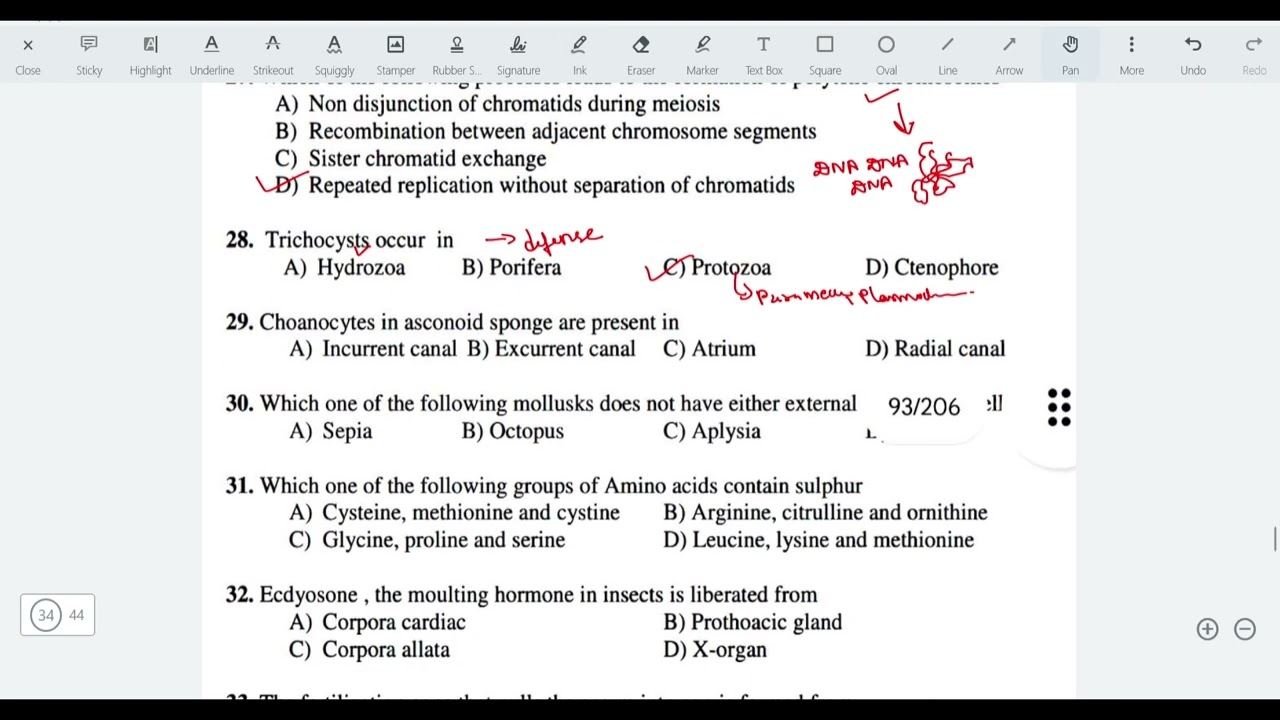The width and height of the screenshot is (1280, 720).
Task: Click question 31 about sulphur amino acids
Action: click(x=544, y=485)
